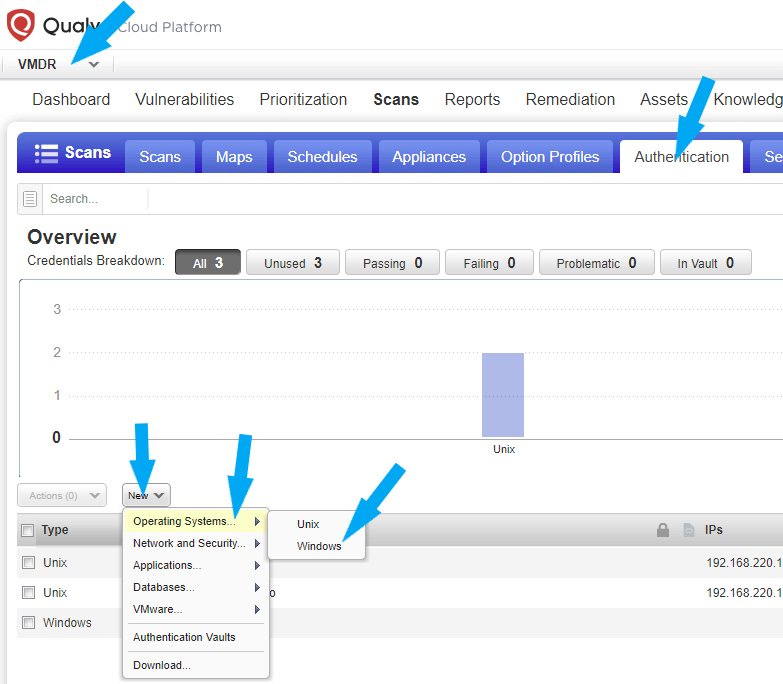Screen dimensions: 783x684
Task: Switch to the Schedules tab
Action: (323, 157)
